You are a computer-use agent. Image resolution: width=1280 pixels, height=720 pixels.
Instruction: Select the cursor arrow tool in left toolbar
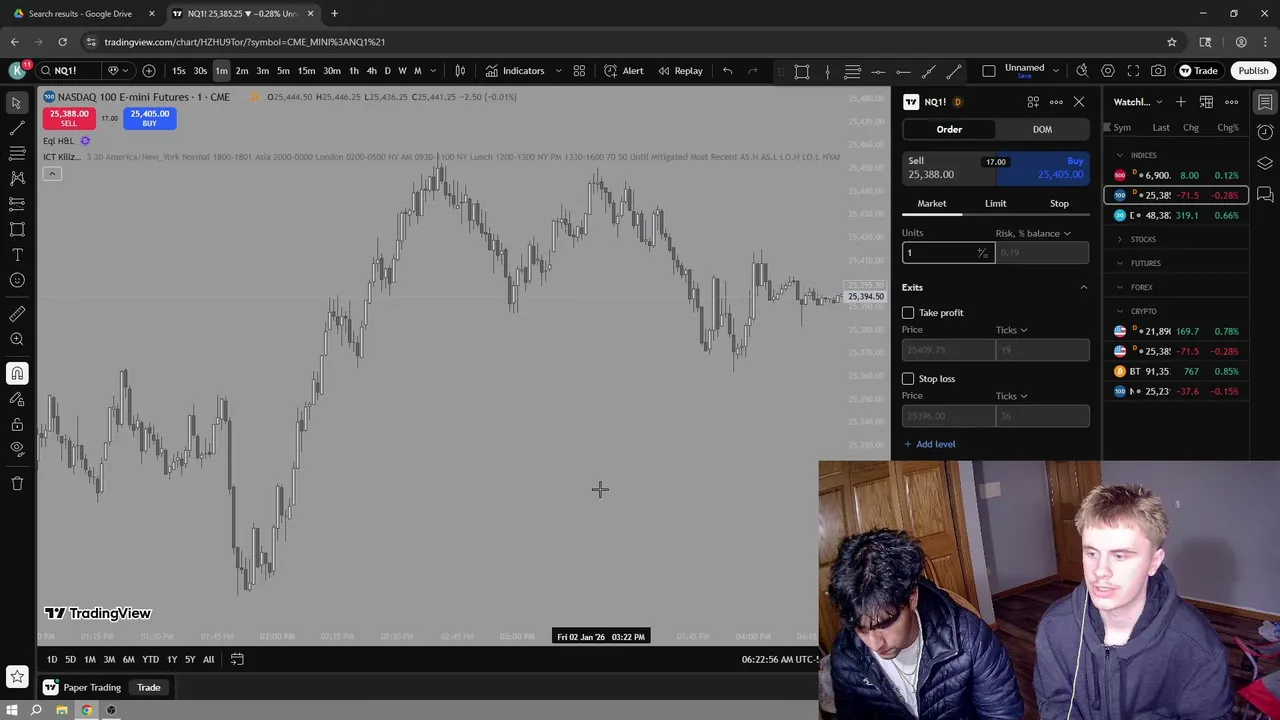[16, 103]
